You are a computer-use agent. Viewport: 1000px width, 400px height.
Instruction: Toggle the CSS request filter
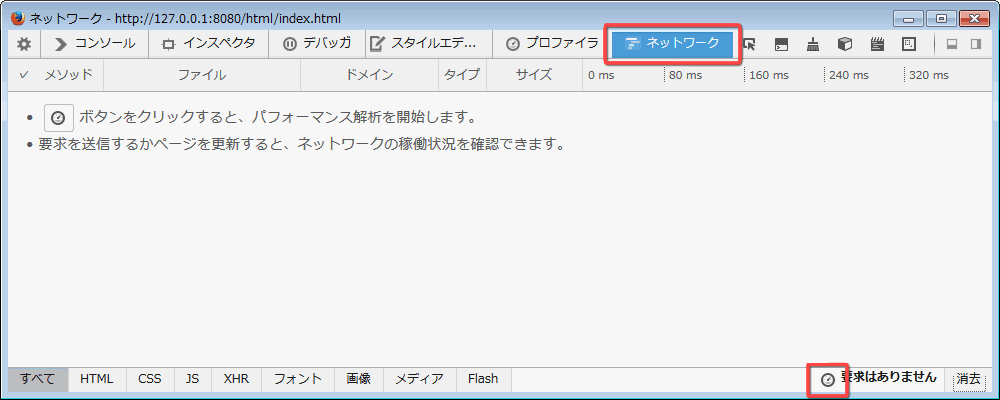[150, 379]
